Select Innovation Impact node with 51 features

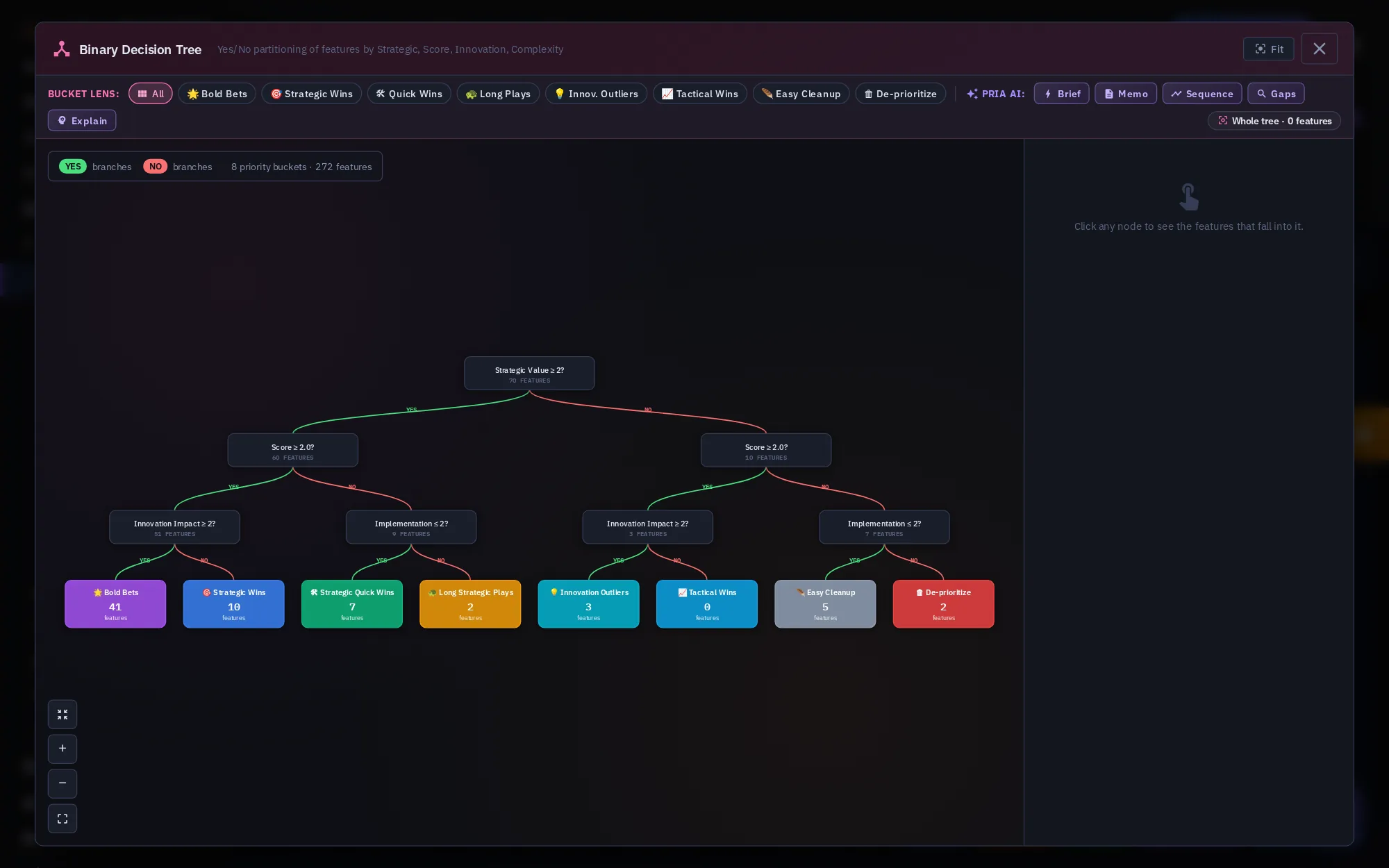pos(174,527)
